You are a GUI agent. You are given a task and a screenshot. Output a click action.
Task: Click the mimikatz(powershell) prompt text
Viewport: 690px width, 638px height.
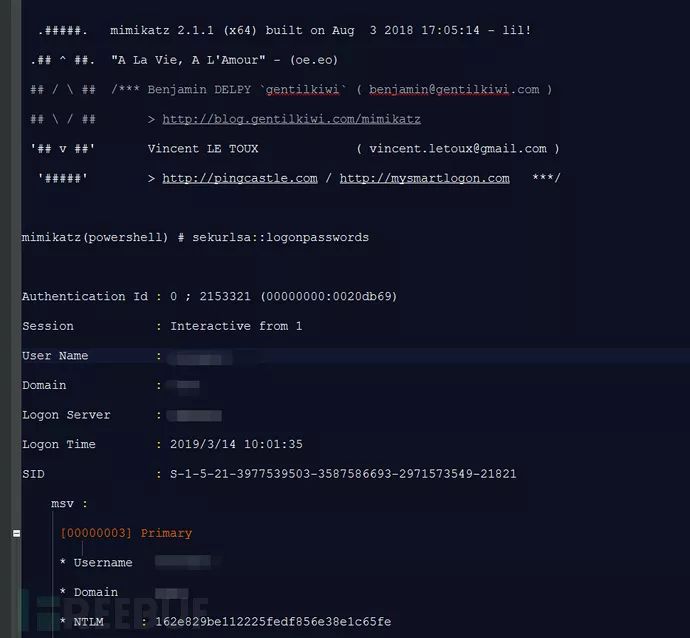click(95, 238)
